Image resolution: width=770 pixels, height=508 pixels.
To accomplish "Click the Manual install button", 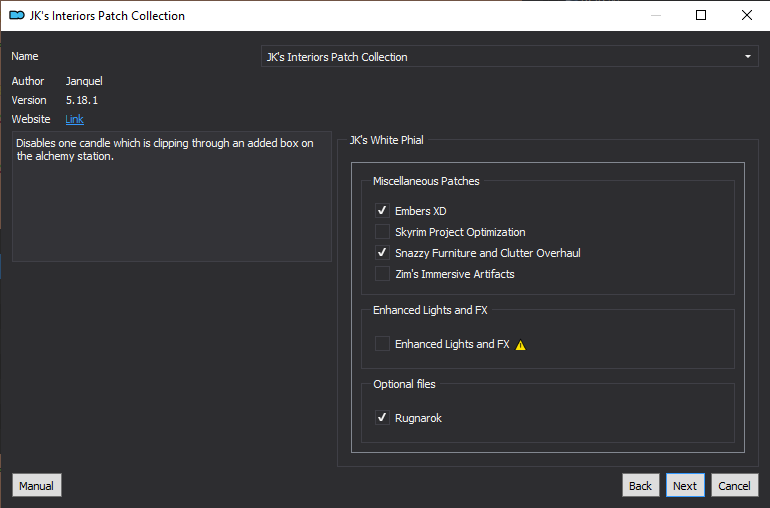I will [x=37, y=485].
